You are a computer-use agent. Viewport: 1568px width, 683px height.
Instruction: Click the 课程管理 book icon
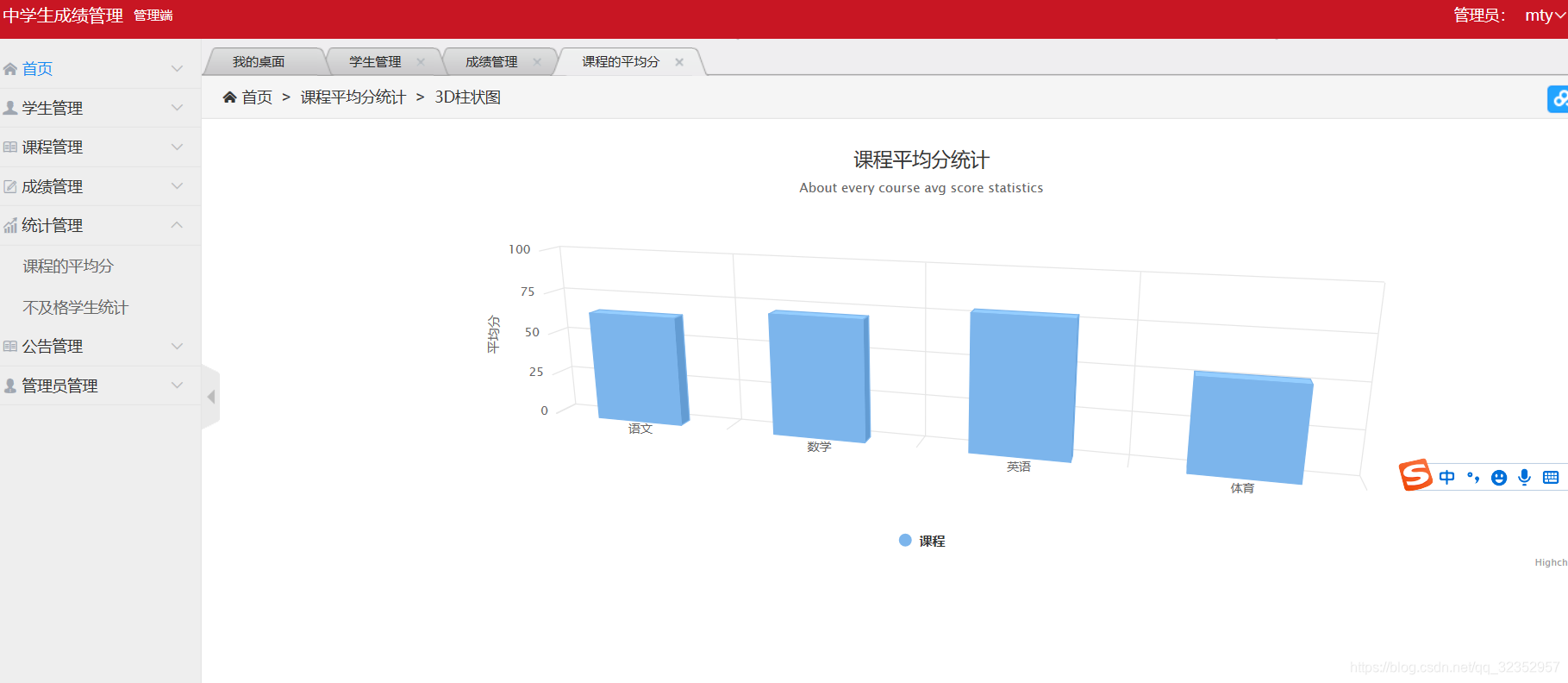pyautogui.click(x=10, y=147)
